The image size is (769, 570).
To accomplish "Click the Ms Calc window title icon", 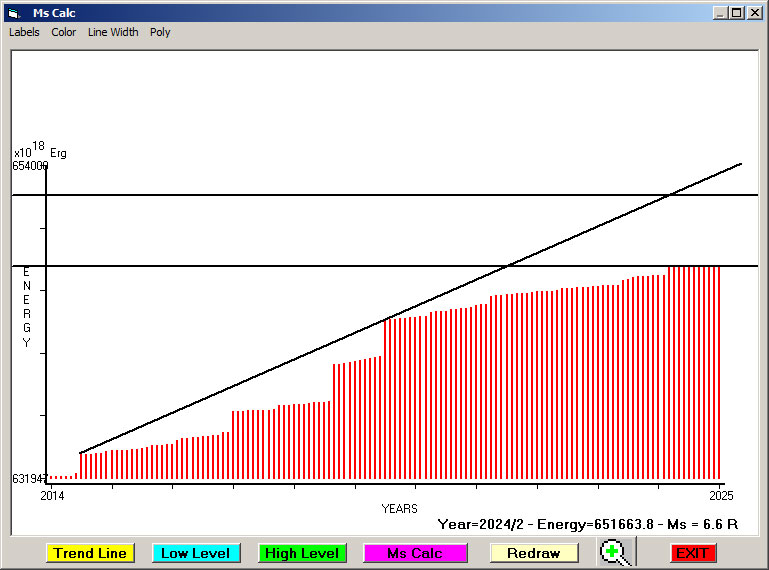I will 12,13.
